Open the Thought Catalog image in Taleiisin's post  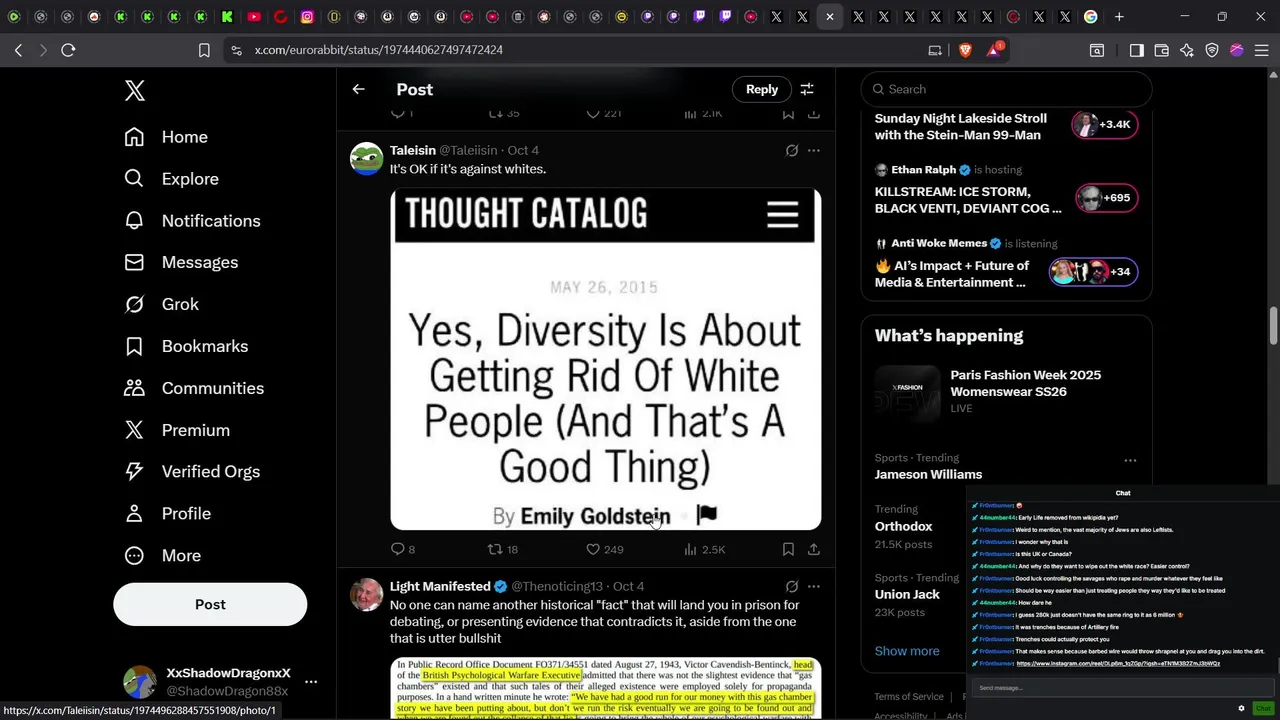[x=605, y=359]
